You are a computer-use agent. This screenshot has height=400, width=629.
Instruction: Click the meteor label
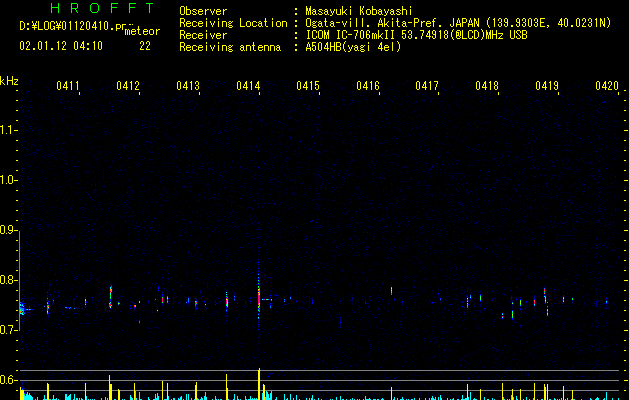(x=142, y=31)
